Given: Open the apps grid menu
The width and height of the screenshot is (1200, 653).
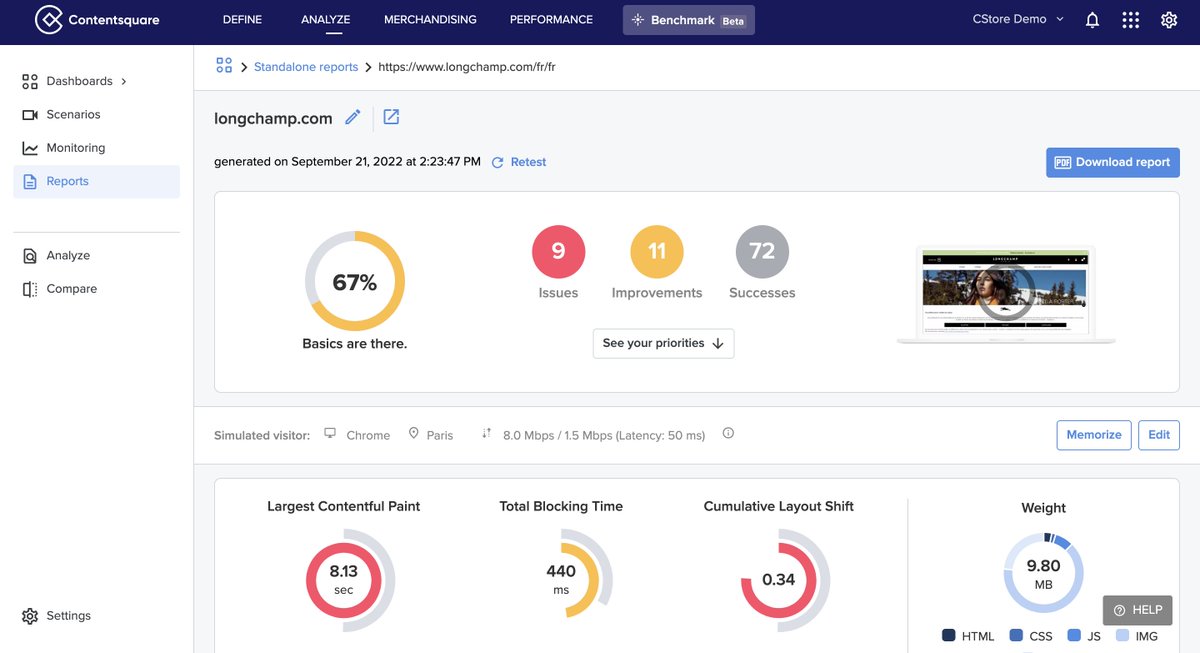Looking at the screenshot, I should (1131, 20).
